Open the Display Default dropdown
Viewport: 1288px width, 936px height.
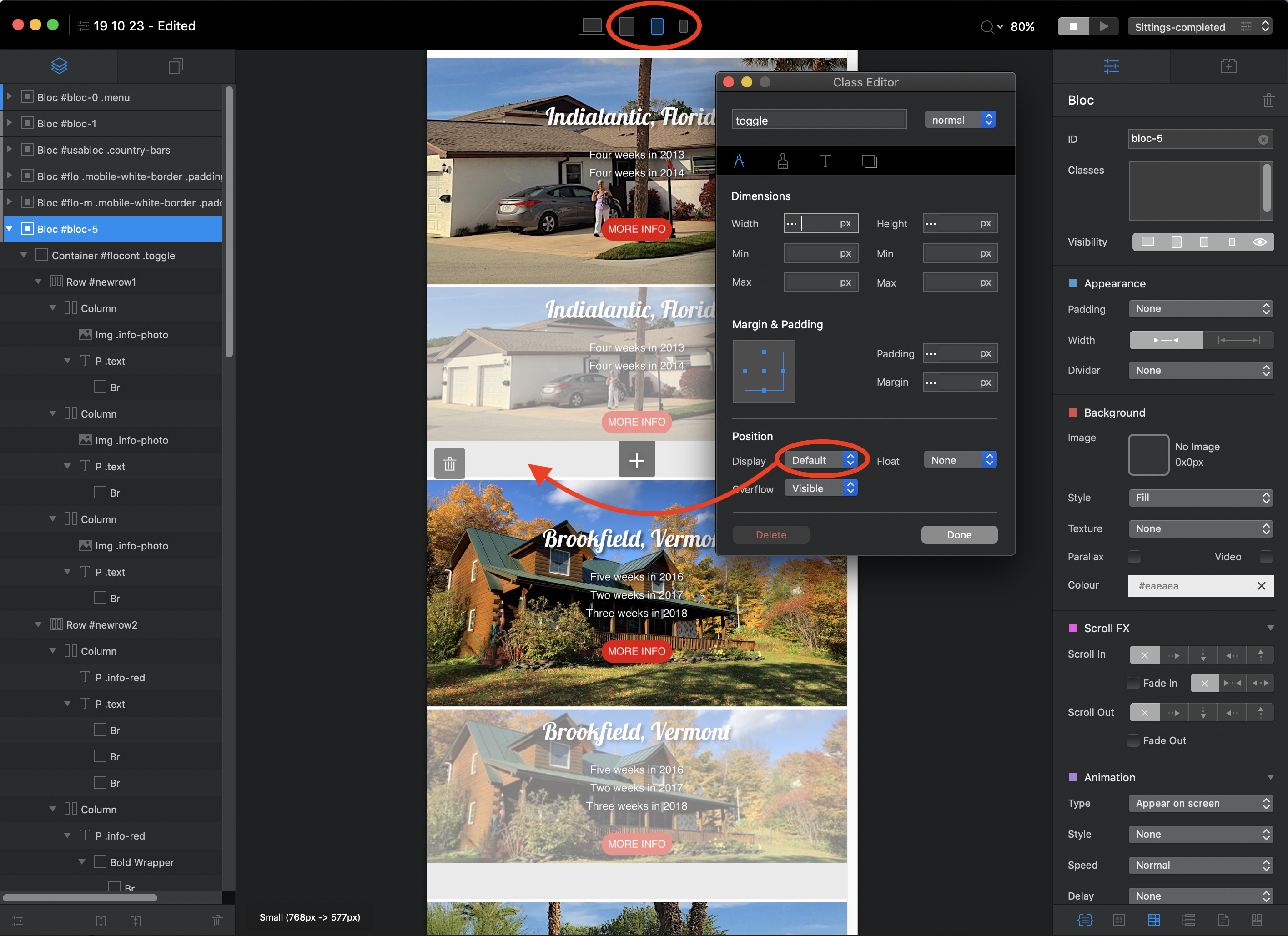tap(822, 460)
